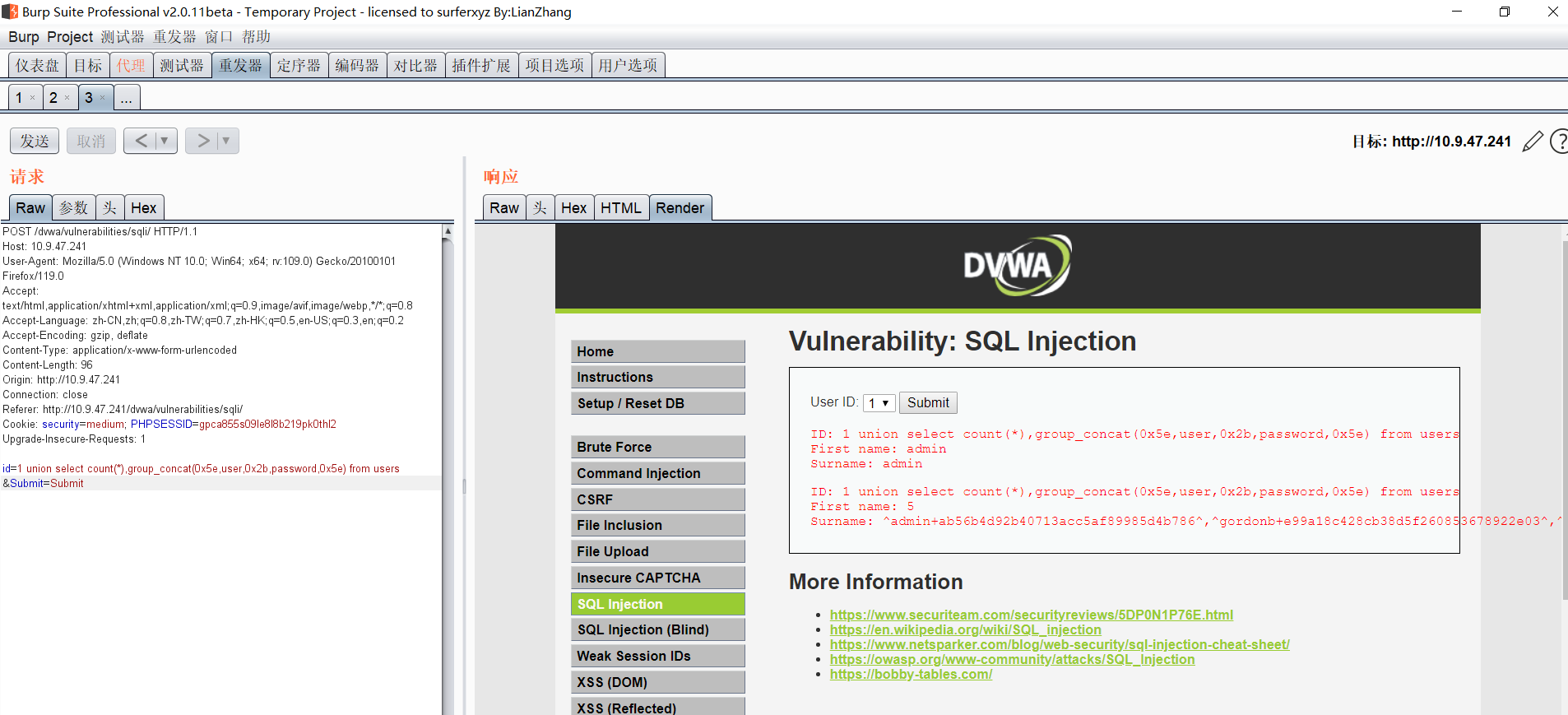The width and height of the screenshot is (1568, 715).
Task: Open the securiteam.com reference link
Action: 1032,615
